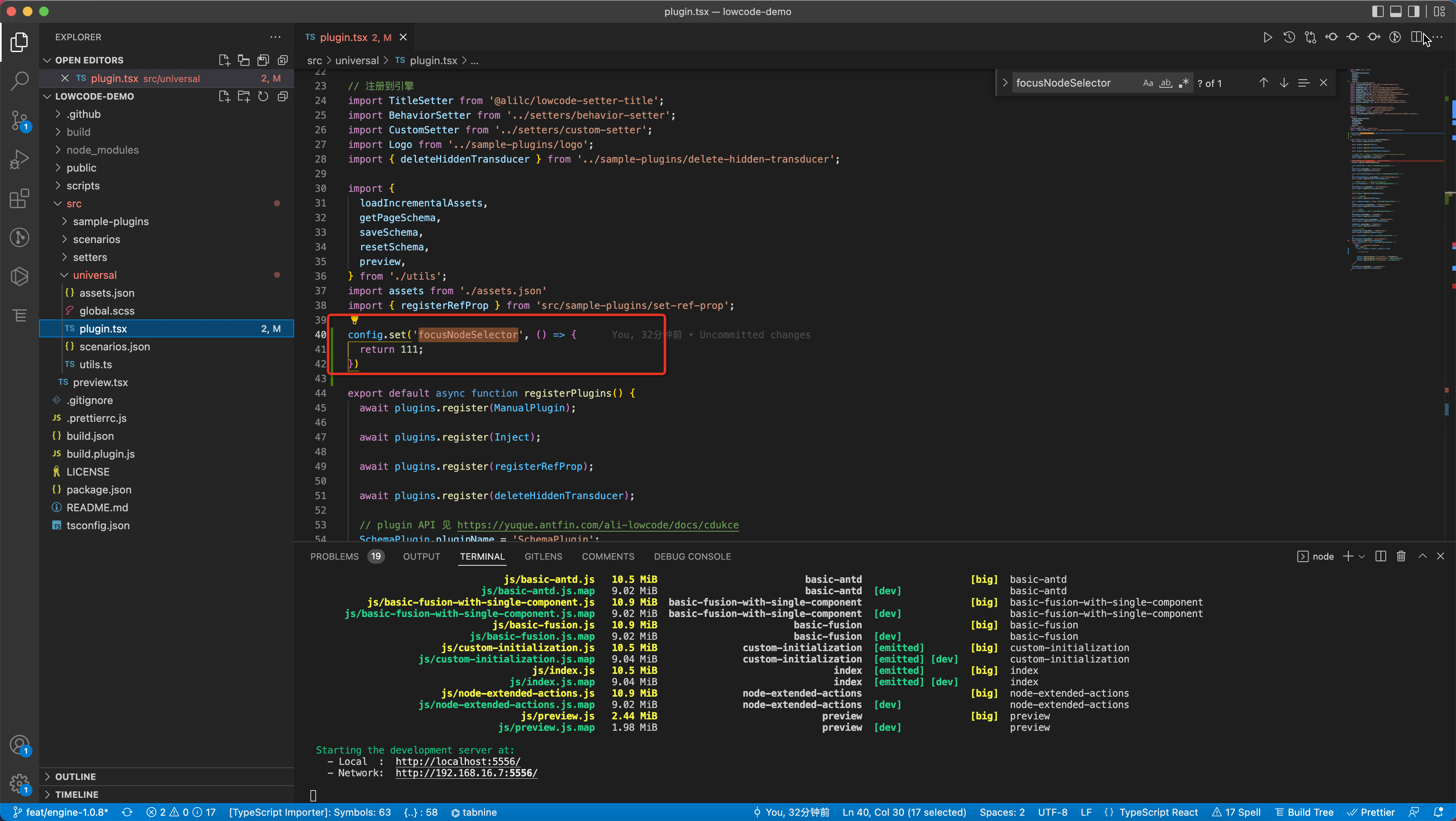Click the lightbulb code action icon

pos(354,320)
